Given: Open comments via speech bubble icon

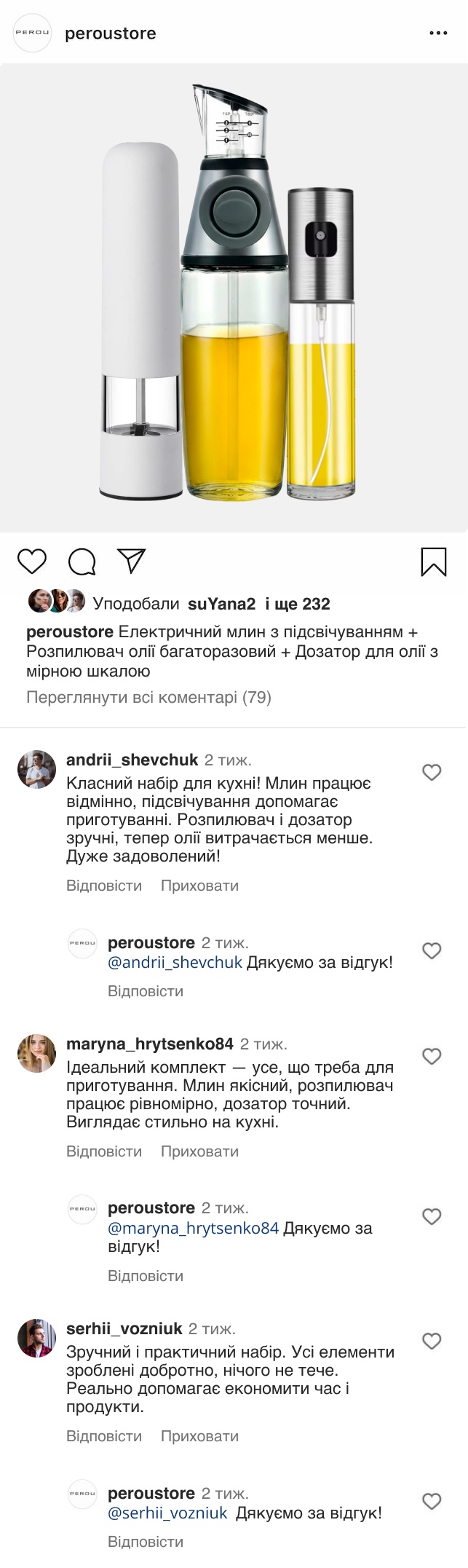Looking at the screenshot, I should [82, 562].
